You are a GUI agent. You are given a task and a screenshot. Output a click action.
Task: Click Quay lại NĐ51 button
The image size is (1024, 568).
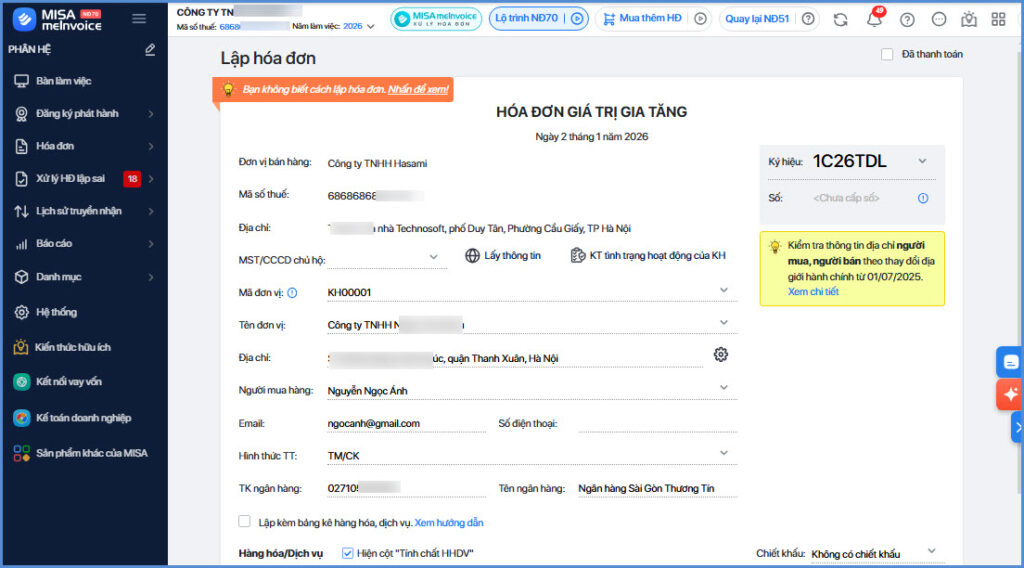click(757, 19)
